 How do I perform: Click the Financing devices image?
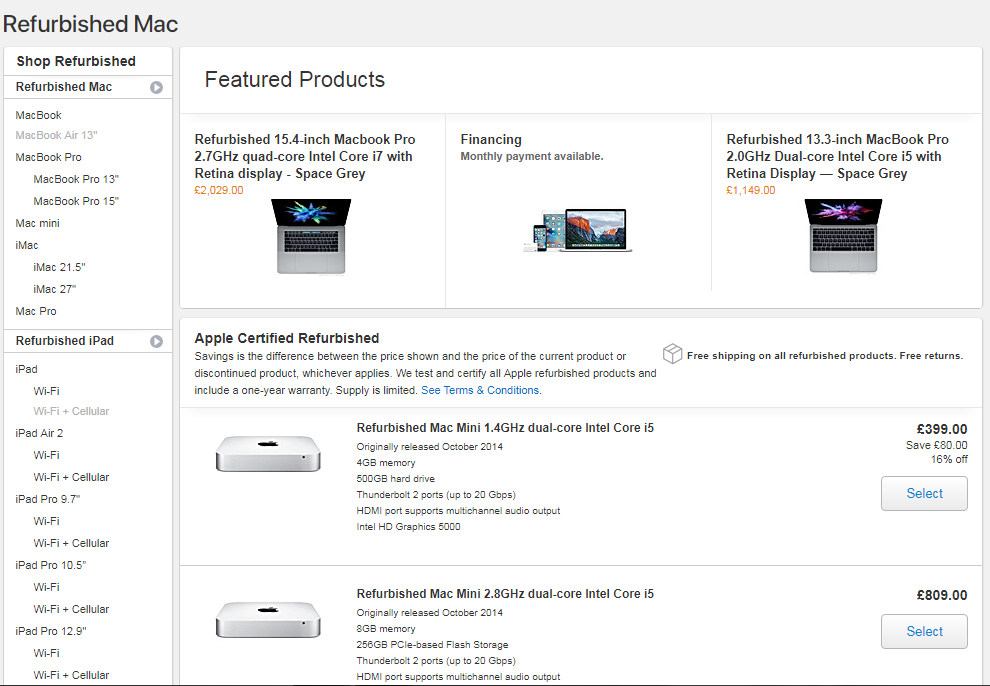tap(577, 230)
